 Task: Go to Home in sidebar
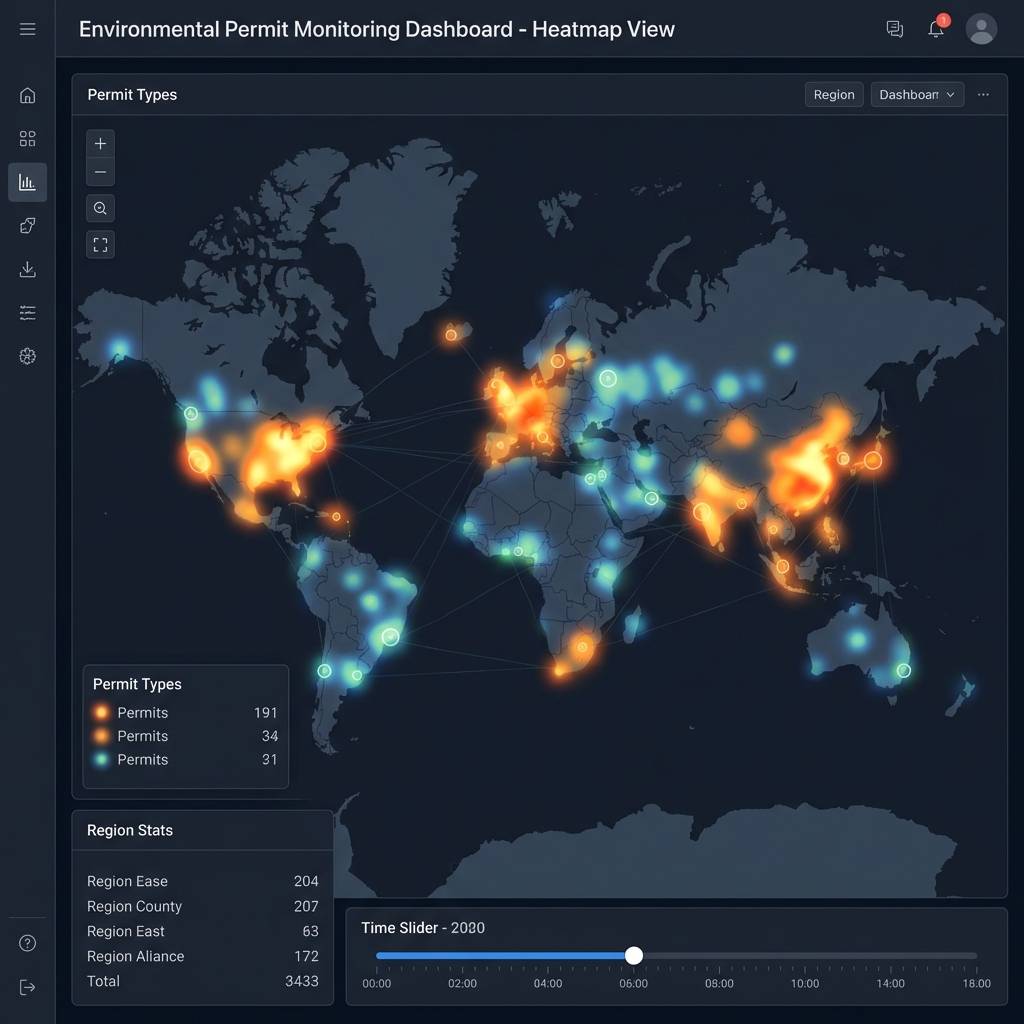coord(27,95)
